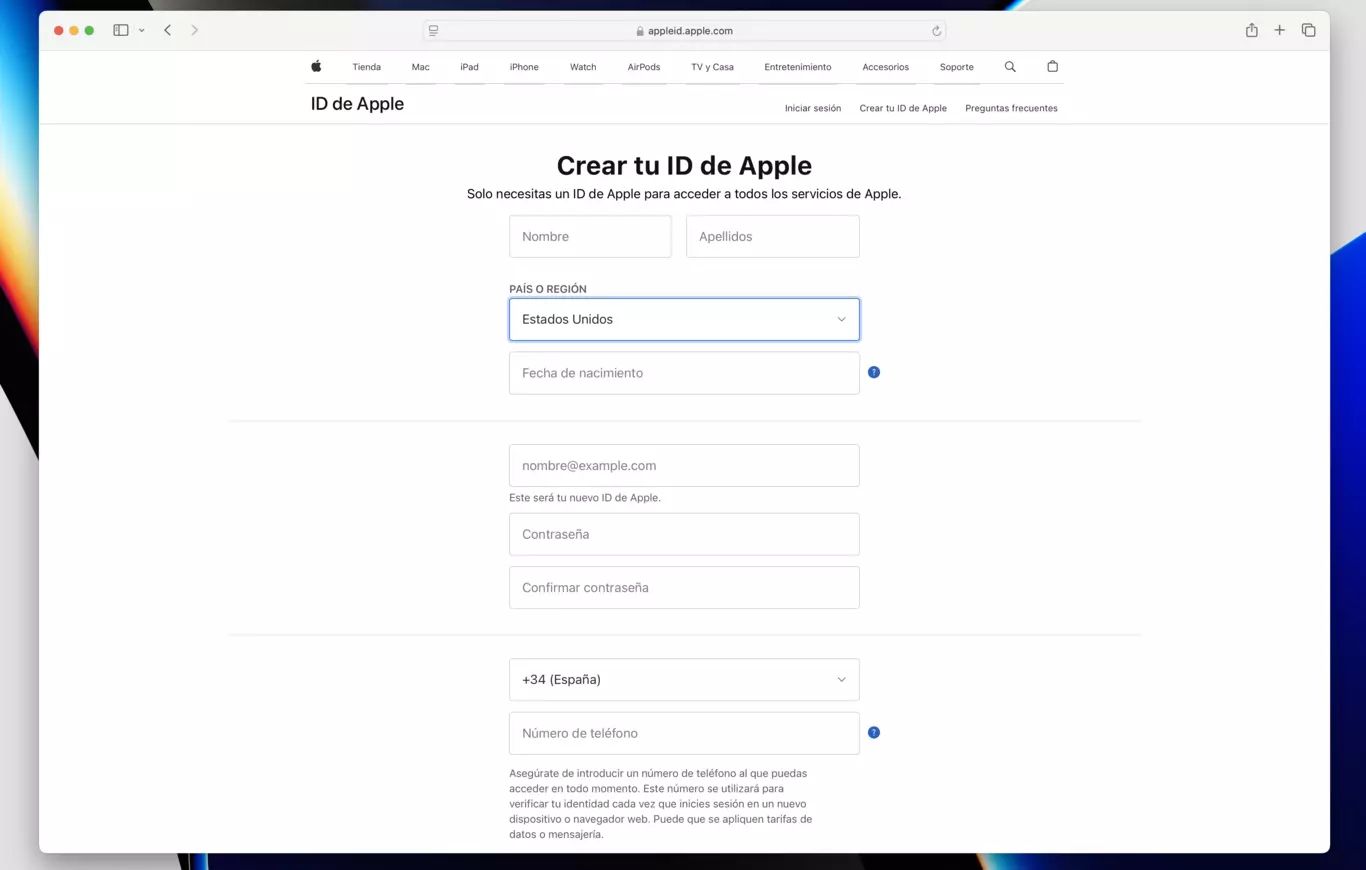1366x870 pixels.
Task: Open the Mac menu item
Action: point(420,67)
